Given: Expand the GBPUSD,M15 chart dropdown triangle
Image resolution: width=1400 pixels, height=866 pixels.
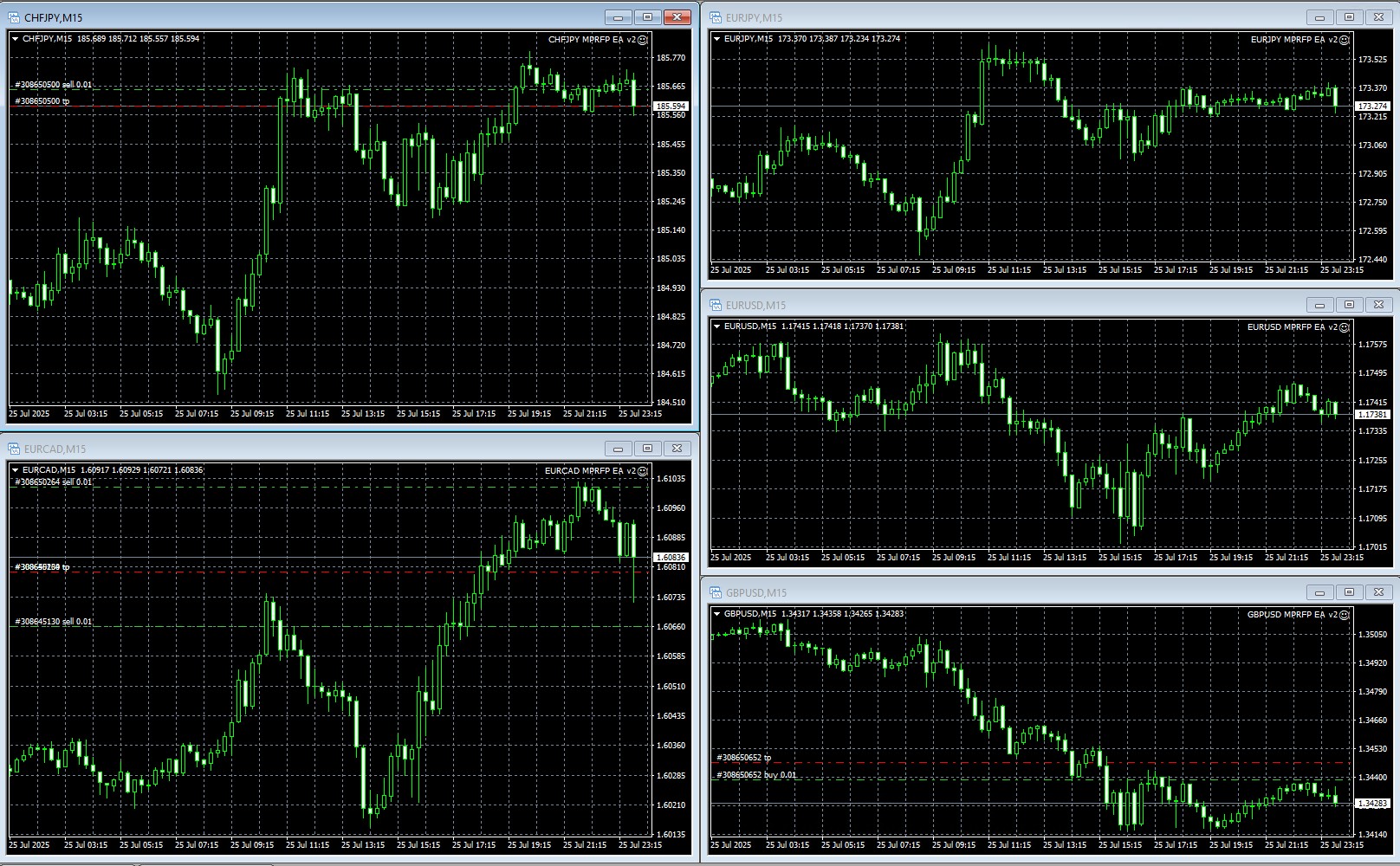Looking at the screenshot, I should point(716,614).
